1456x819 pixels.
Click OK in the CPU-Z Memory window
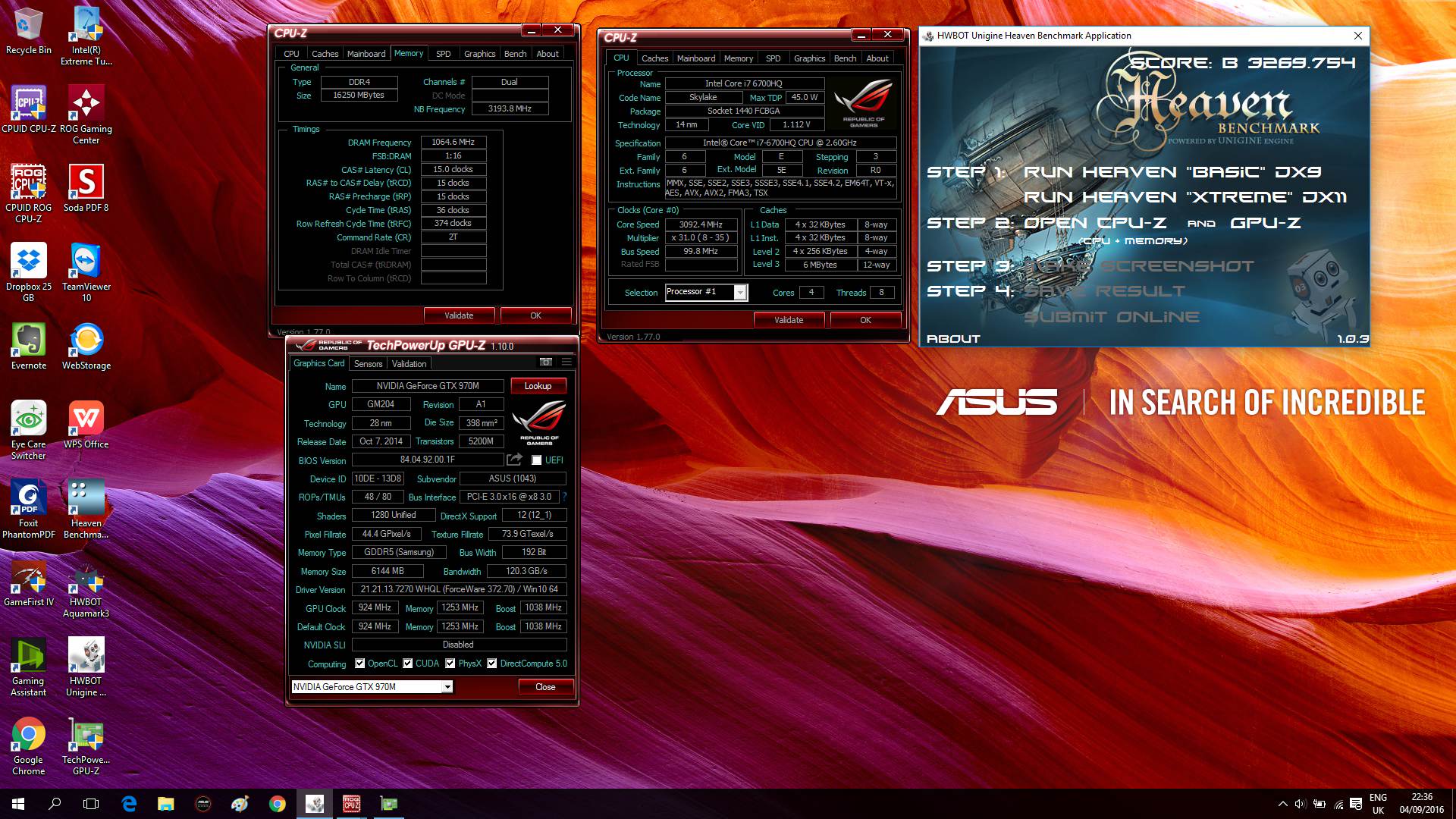pos(535,315)
